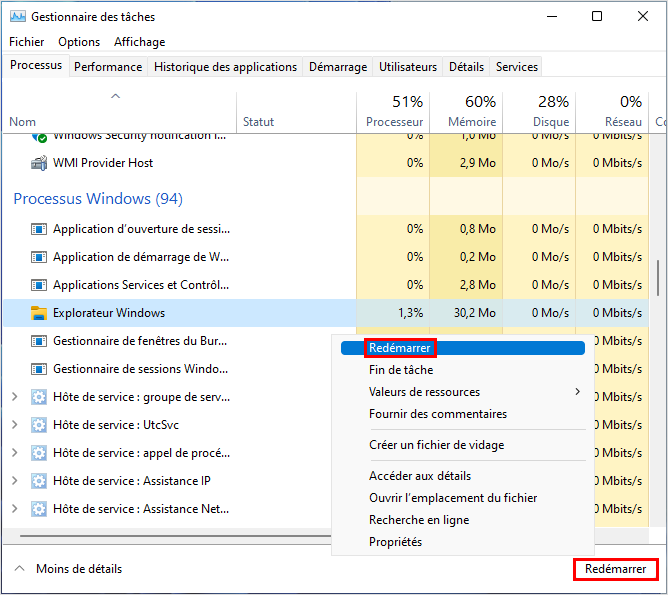Click the Redémarrer button at bottom right
Screen dimensions: 668x595
point(616,569)
